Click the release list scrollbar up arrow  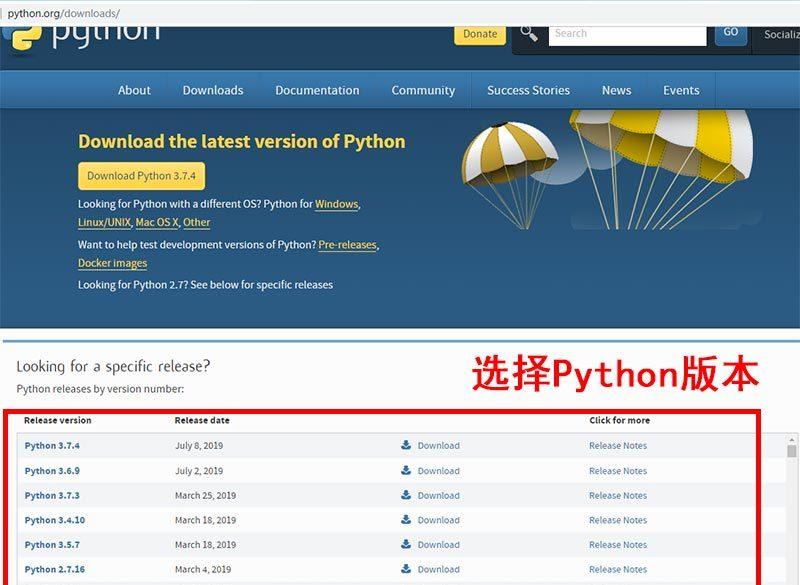coord(791,439)
